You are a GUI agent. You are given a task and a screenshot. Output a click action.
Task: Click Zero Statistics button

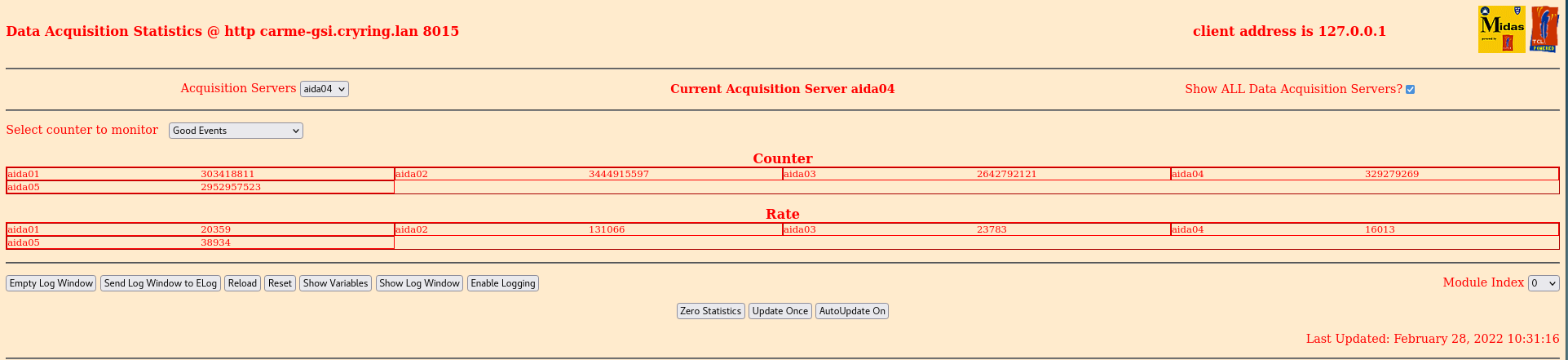711,311
